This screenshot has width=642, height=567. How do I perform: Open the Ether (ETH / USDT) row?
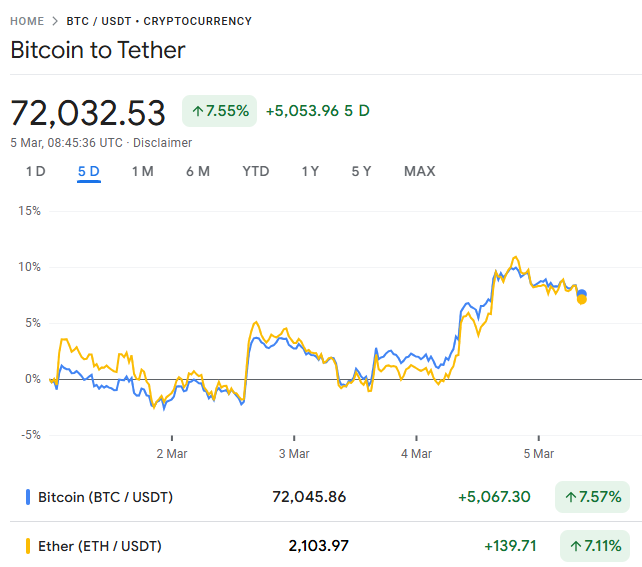click(100, 546)
